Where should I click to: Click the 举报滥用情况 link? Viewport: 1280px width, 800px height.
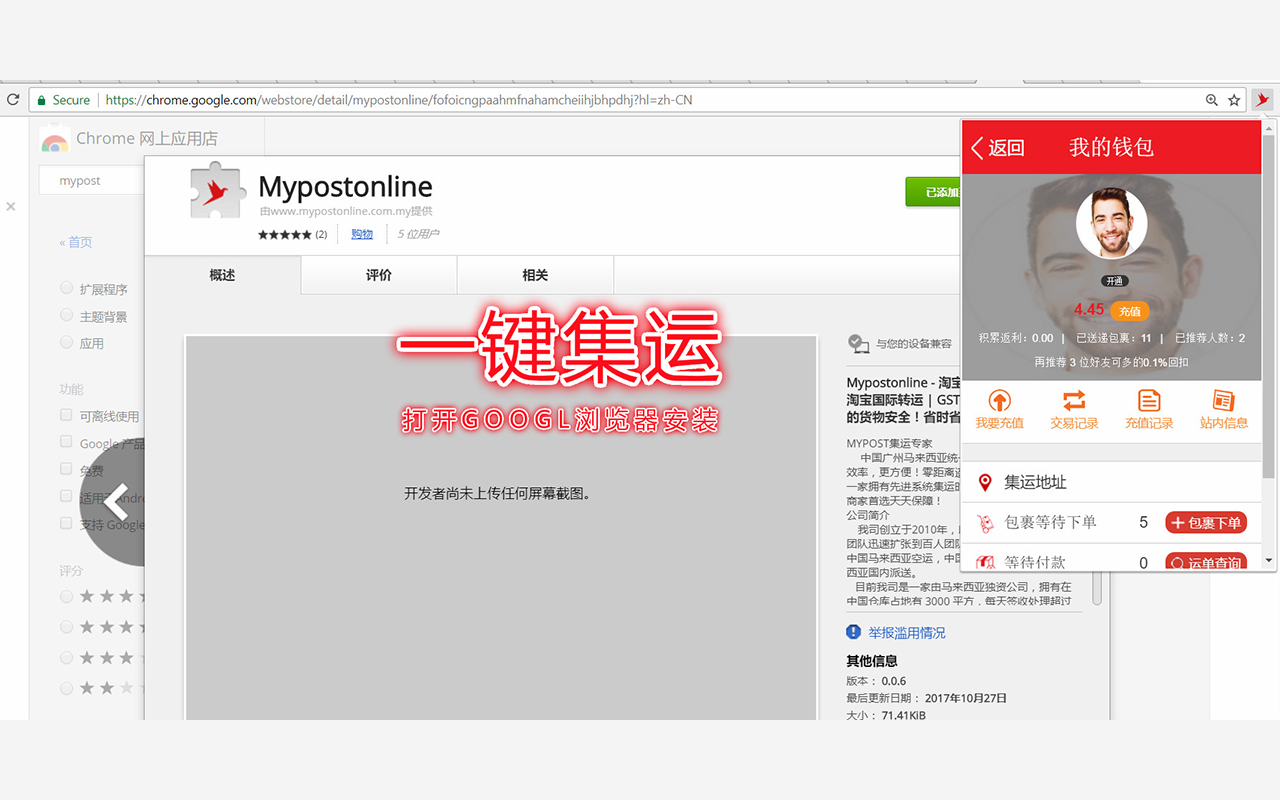coord(906,633)
